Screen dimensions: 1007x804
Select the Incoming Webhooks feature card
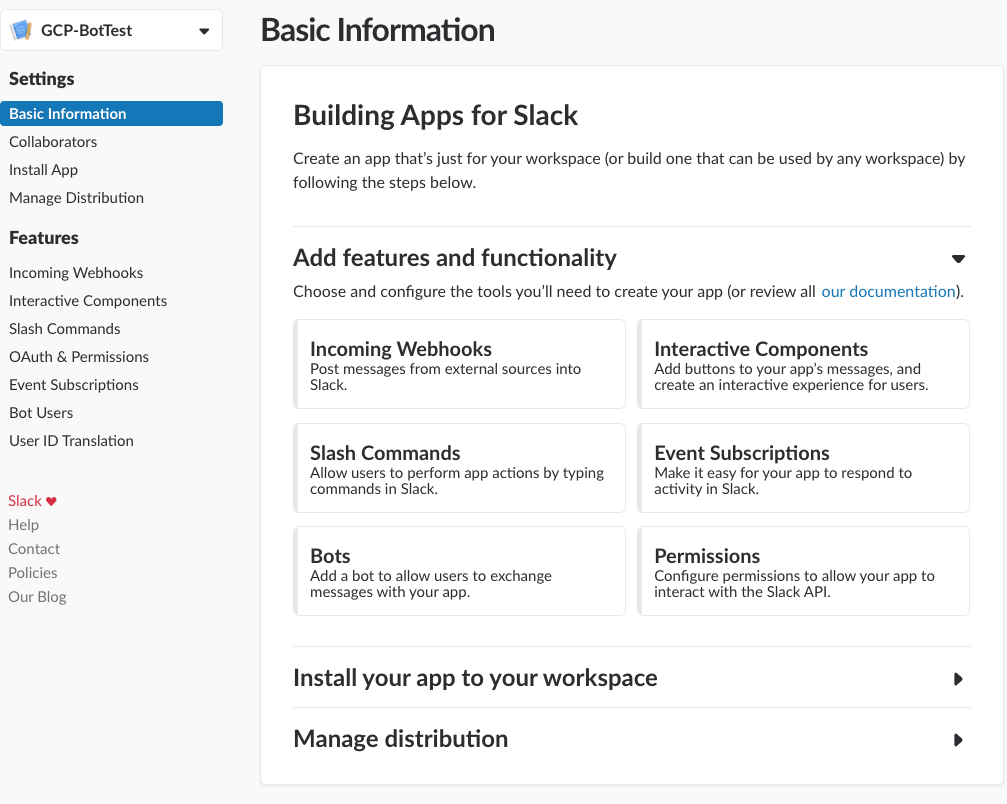(x=460, y=364)
